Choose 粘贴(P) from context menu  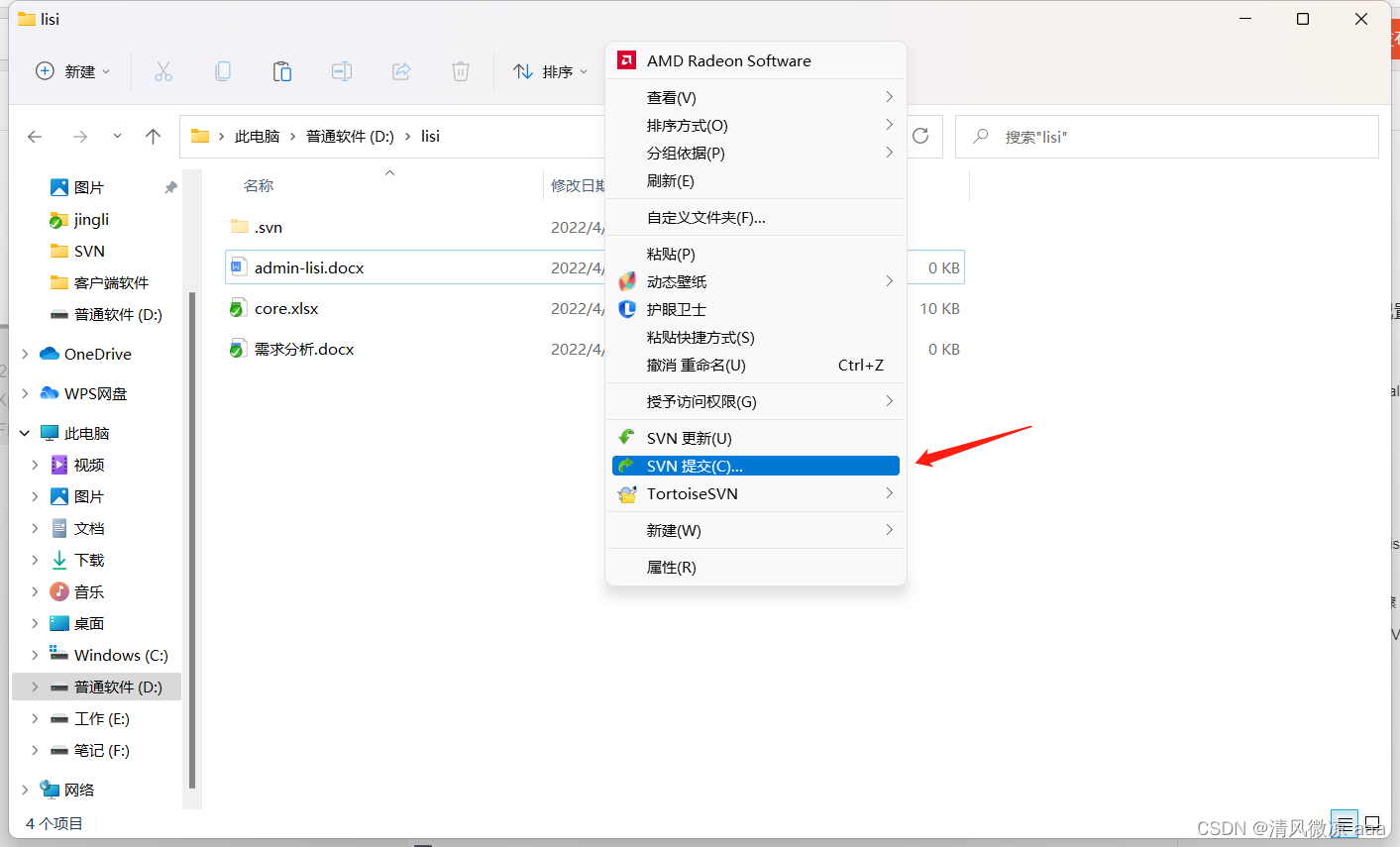(756, 254)
